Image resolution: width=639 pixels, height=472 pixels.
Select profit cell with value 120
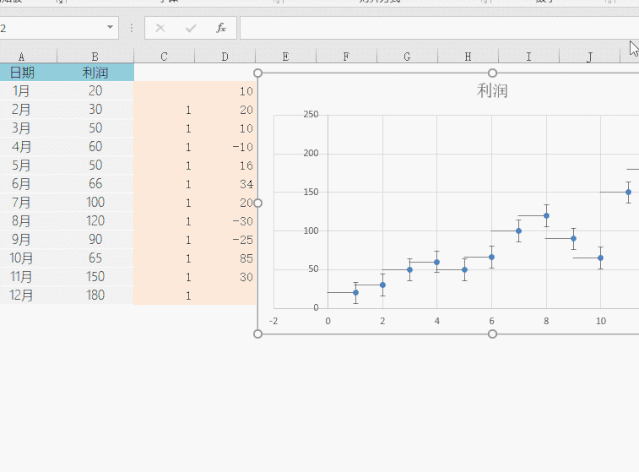(x=95, y=221)
